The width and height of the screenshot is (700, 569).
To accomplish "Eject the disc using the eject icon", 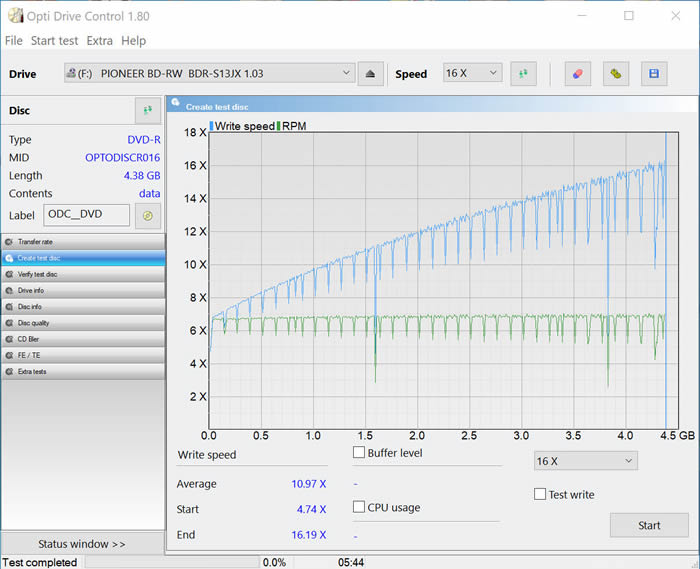I will pyautogui.click(x=370, y=73).
